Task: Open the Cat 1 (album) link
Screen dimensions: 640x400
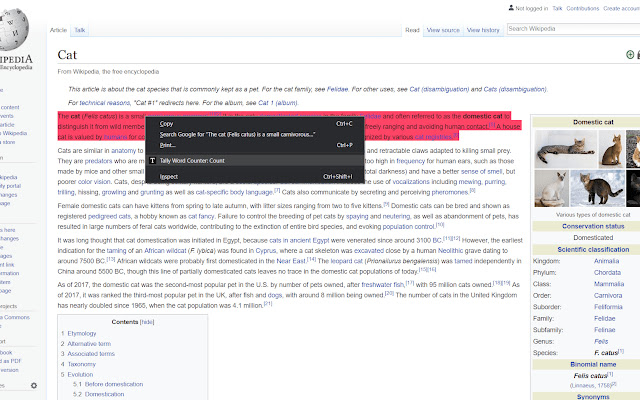Action: (278, 103)
